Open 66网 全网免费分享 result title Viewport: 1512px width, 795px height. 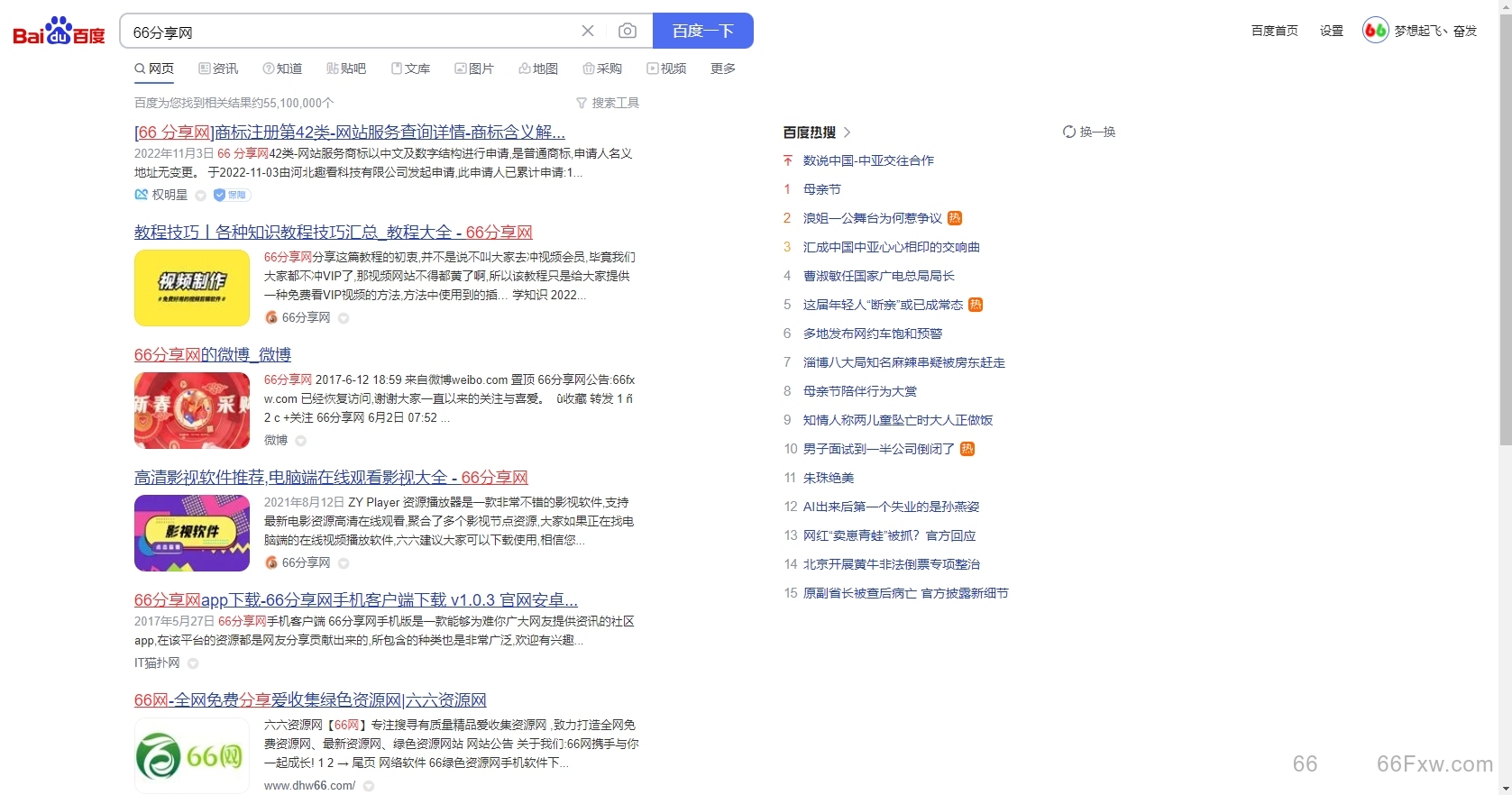(310, 700)
